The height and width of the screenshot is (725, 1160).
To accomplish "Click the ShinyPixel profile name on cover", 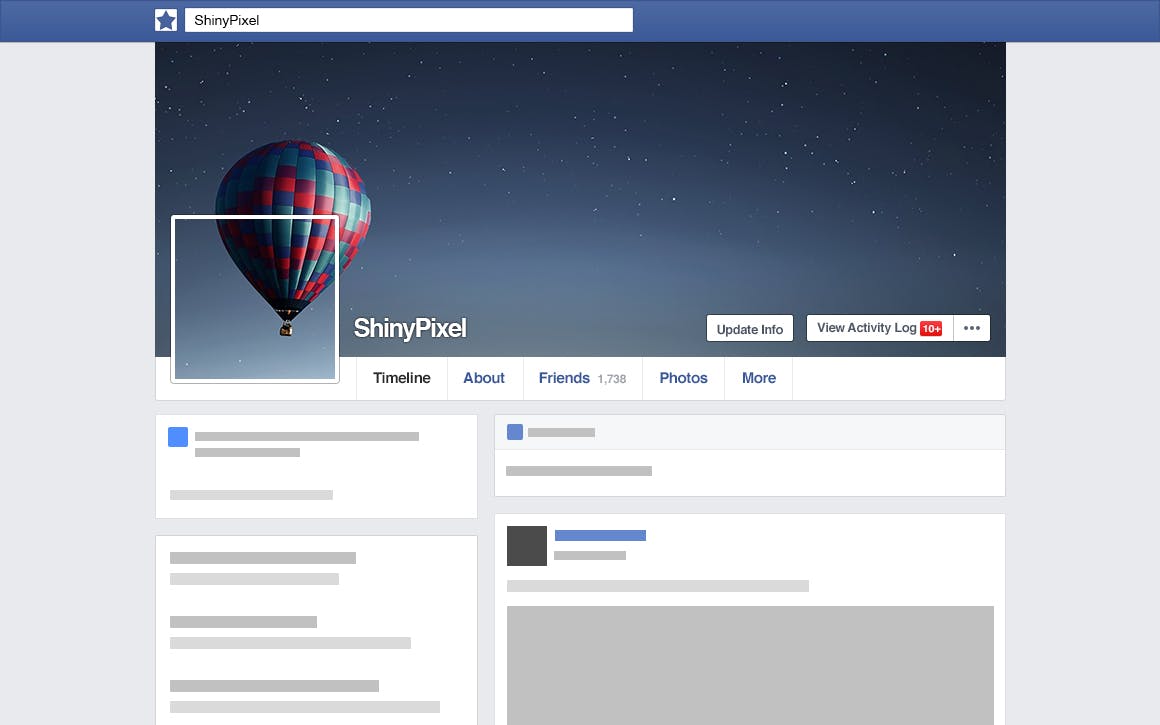I will click(410, 328).
